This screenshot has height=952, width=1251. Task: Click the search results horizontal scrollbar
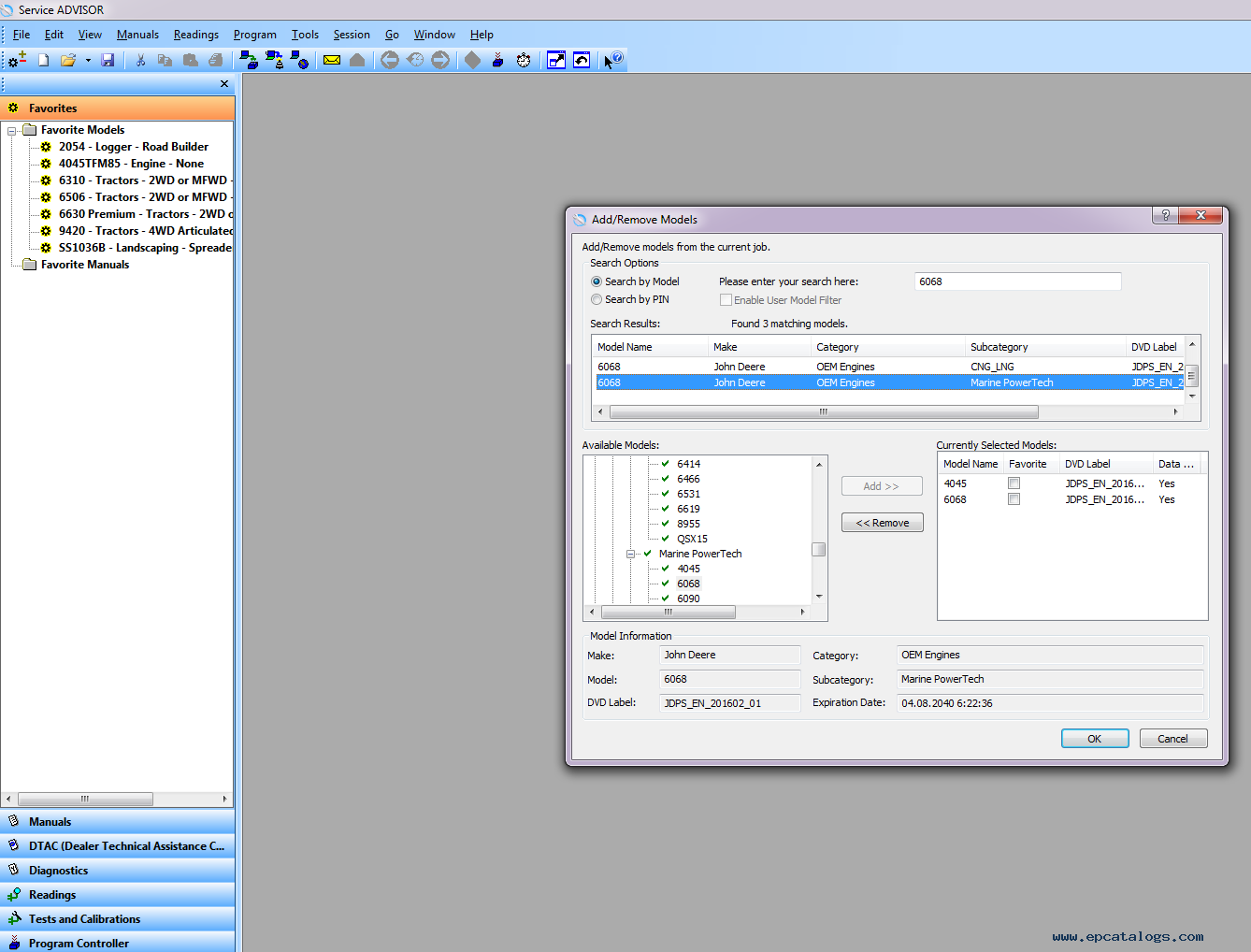[824, 411]
